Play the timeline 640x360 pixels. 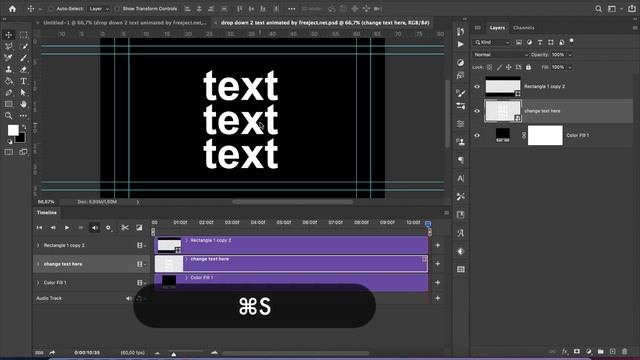pyautogui.click(x=67, y=228)
